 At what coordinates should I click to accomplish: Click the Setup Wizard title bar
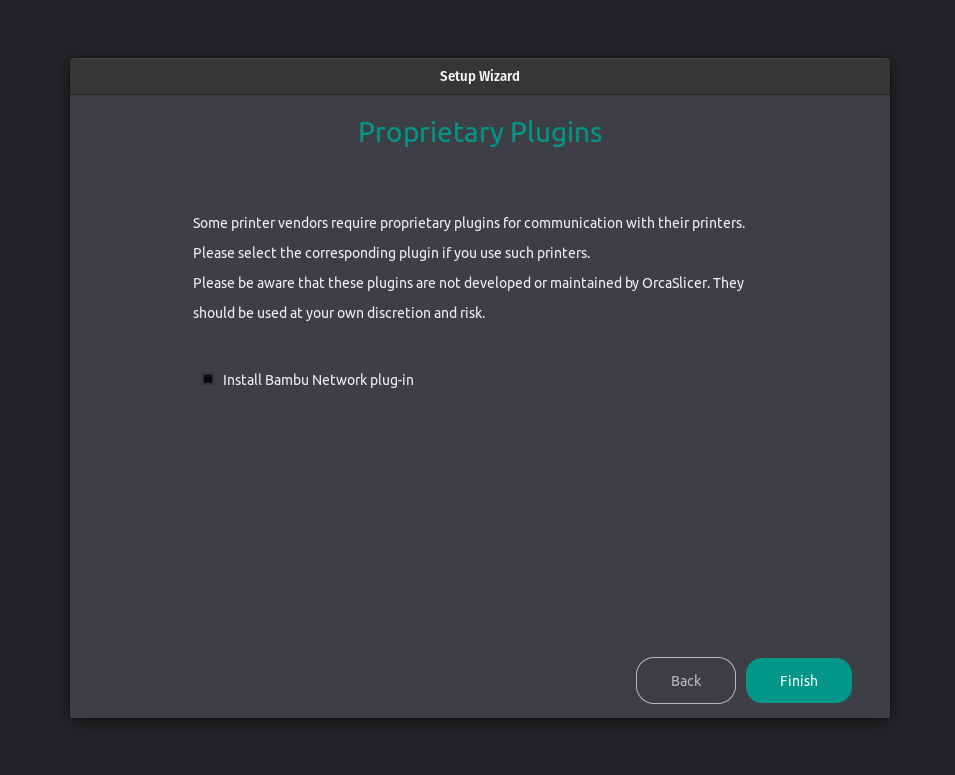[480, 76]
